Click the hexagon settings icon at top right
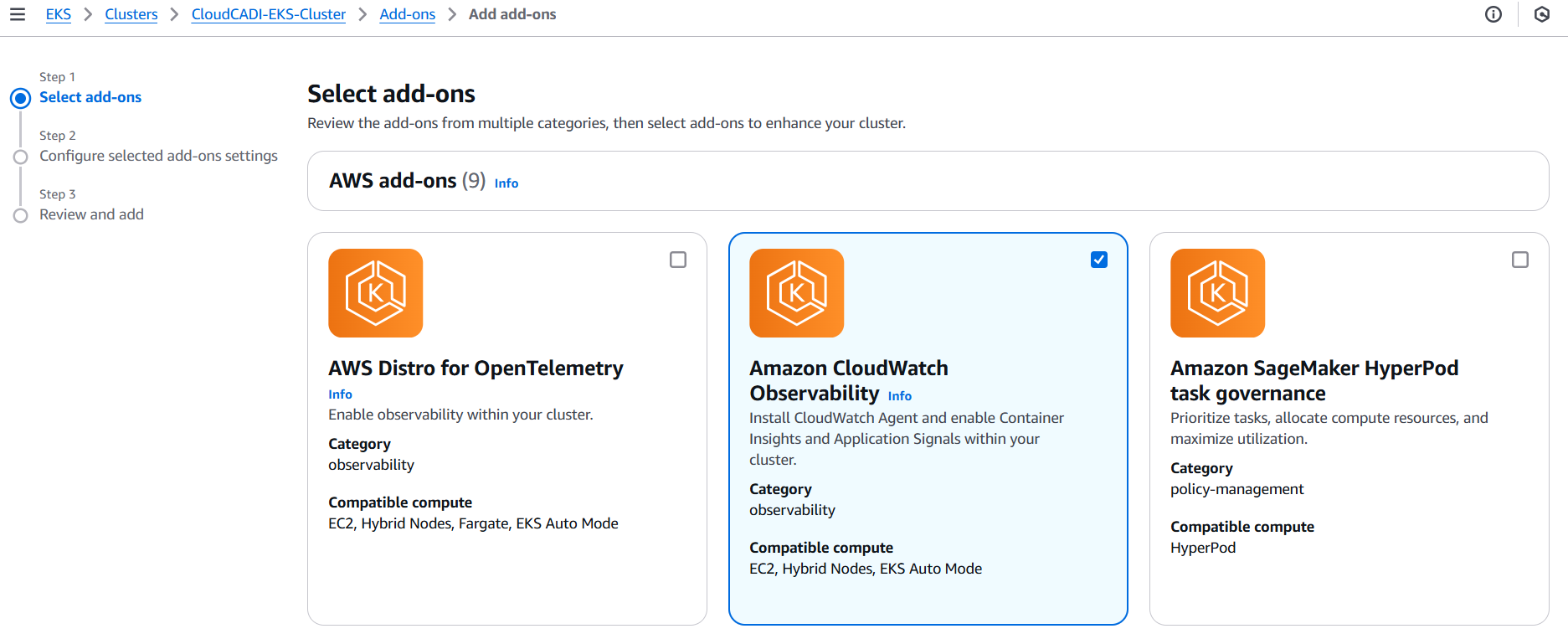 coord(1541,14)
